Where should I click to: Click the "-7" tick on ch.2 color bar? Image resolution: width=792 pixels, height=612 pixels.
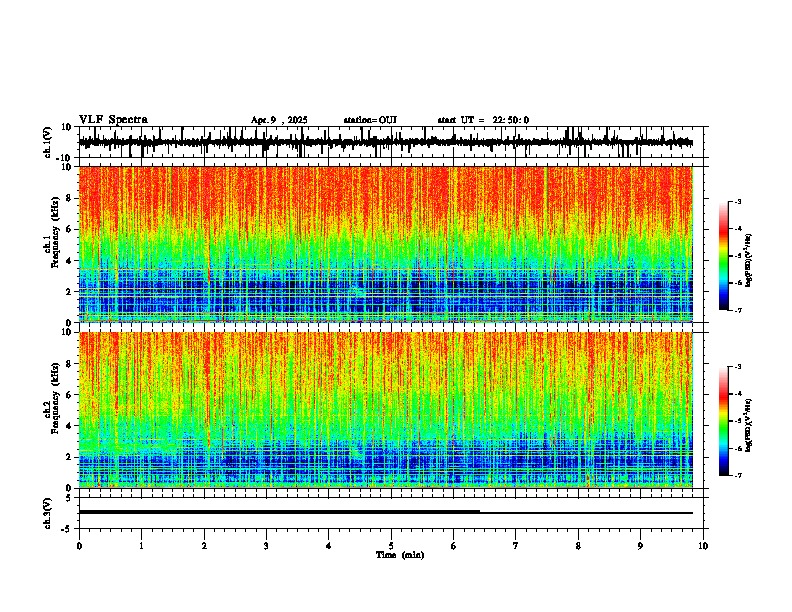coord(738,475)
